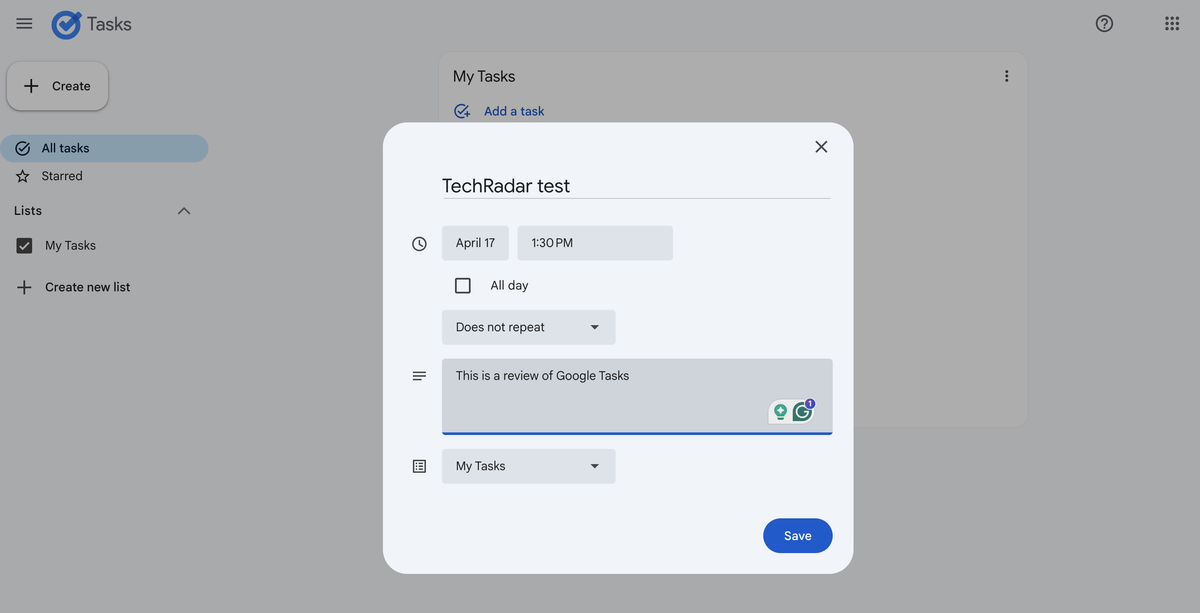Enable the All day checkbox
The width and height of the screenshot is (1200, 613).
pos(462,285)
